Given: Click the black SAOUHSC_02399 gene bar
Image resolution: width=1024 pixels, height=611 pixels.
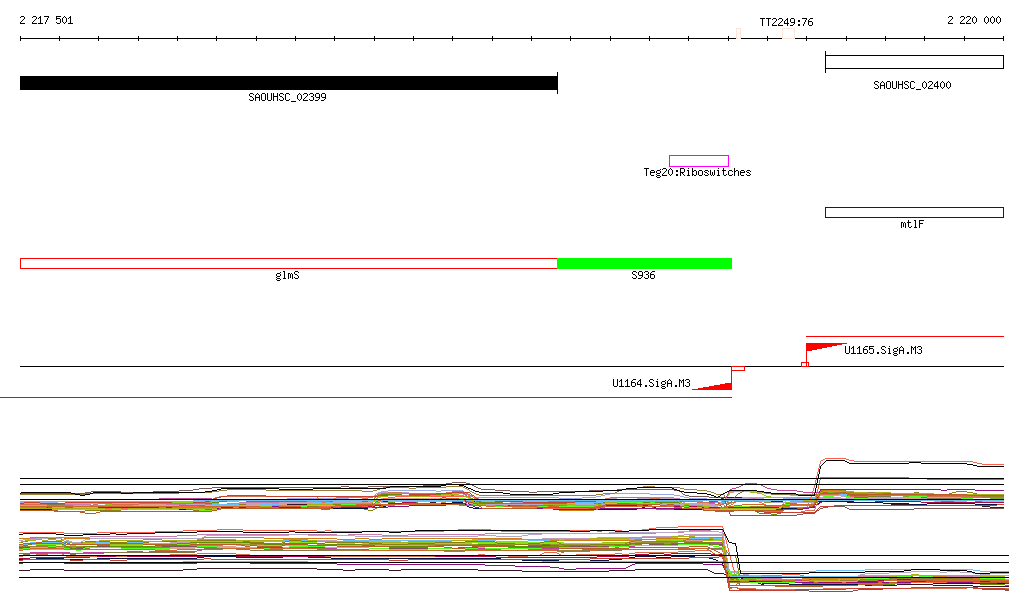Looking at the screenshot, I should coord(288,83).
